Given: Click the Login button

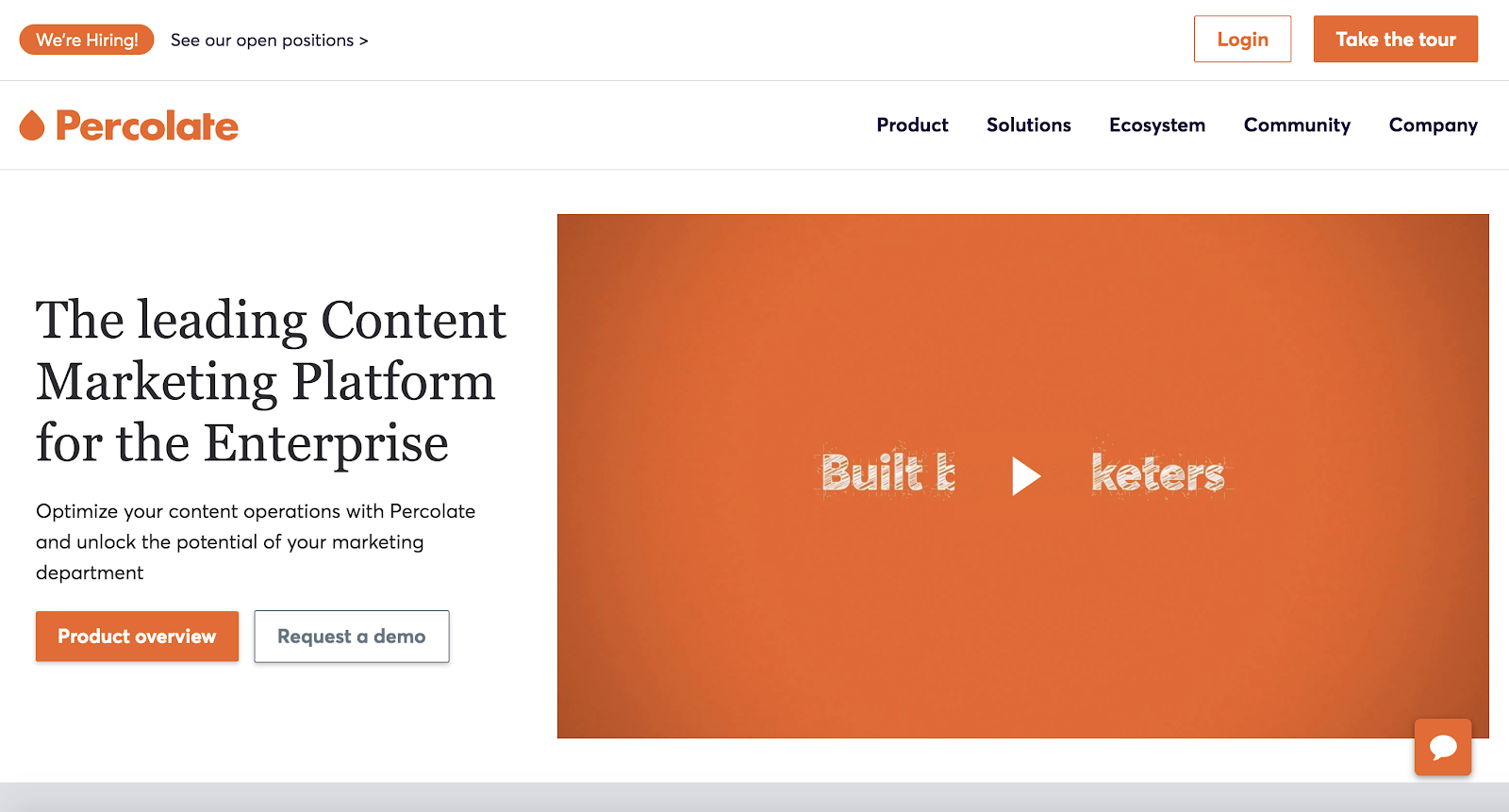Looking at the screenshot, I should pos(1242,39).
